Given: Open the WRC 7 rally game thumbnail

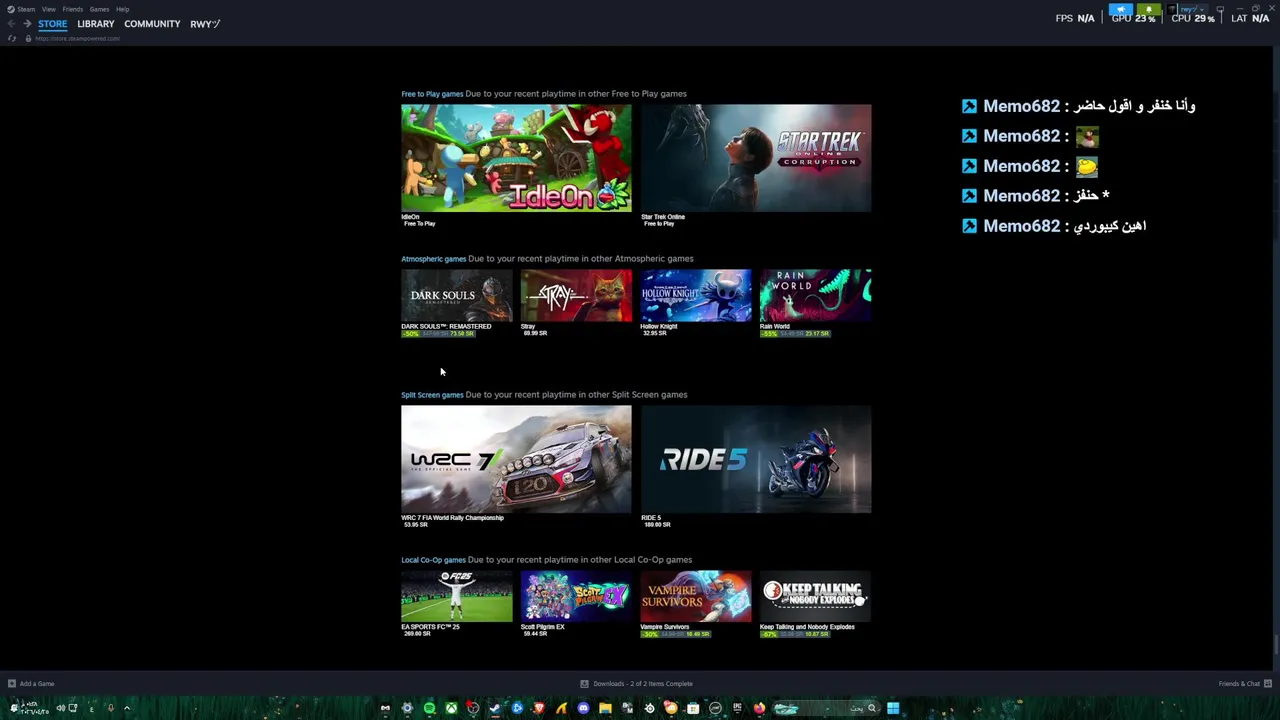Looking at the screenshot, I should (x=516, y=459).
